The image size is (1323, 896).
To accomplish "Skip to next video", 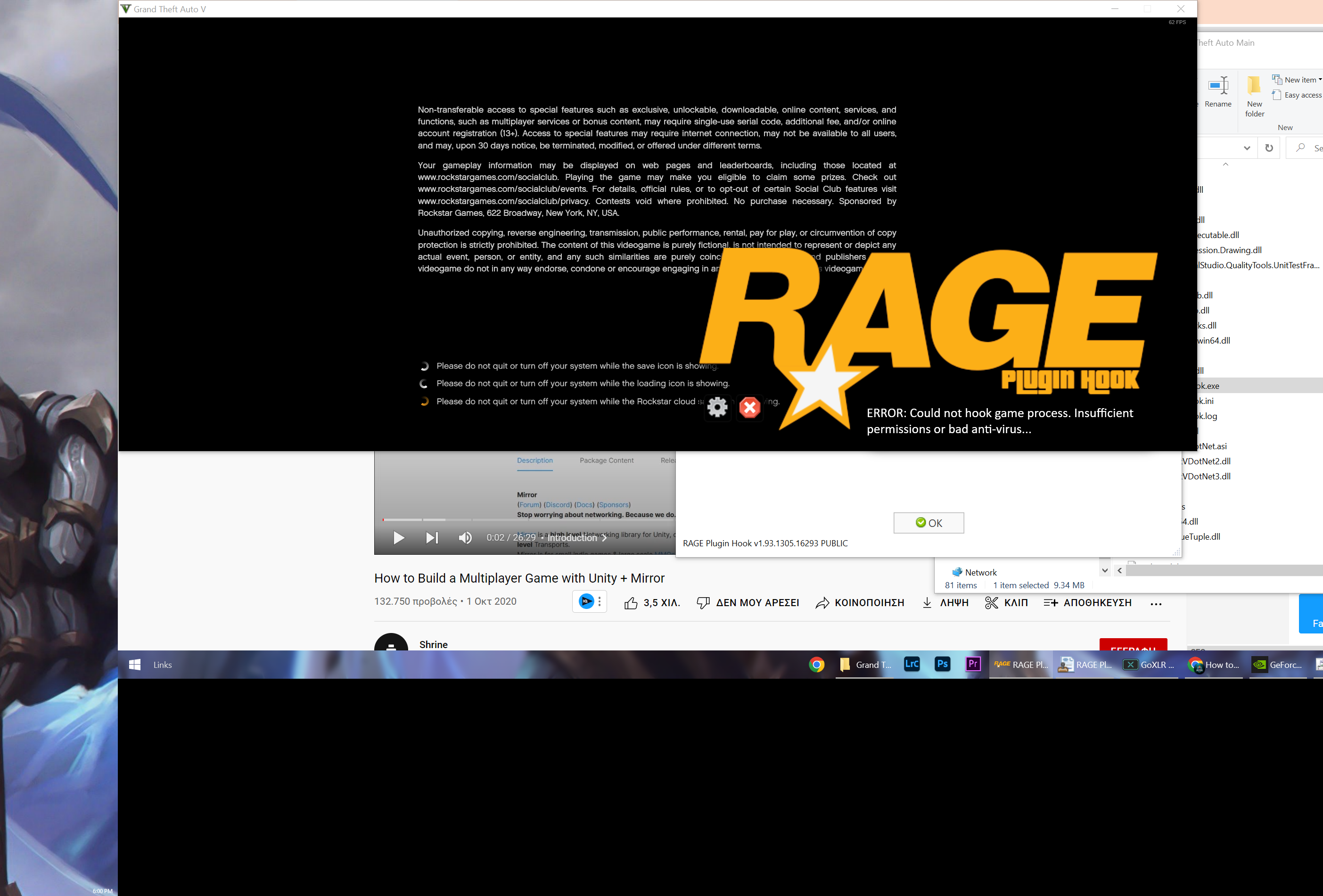I will pyautogui.click(x=432, y=537).
